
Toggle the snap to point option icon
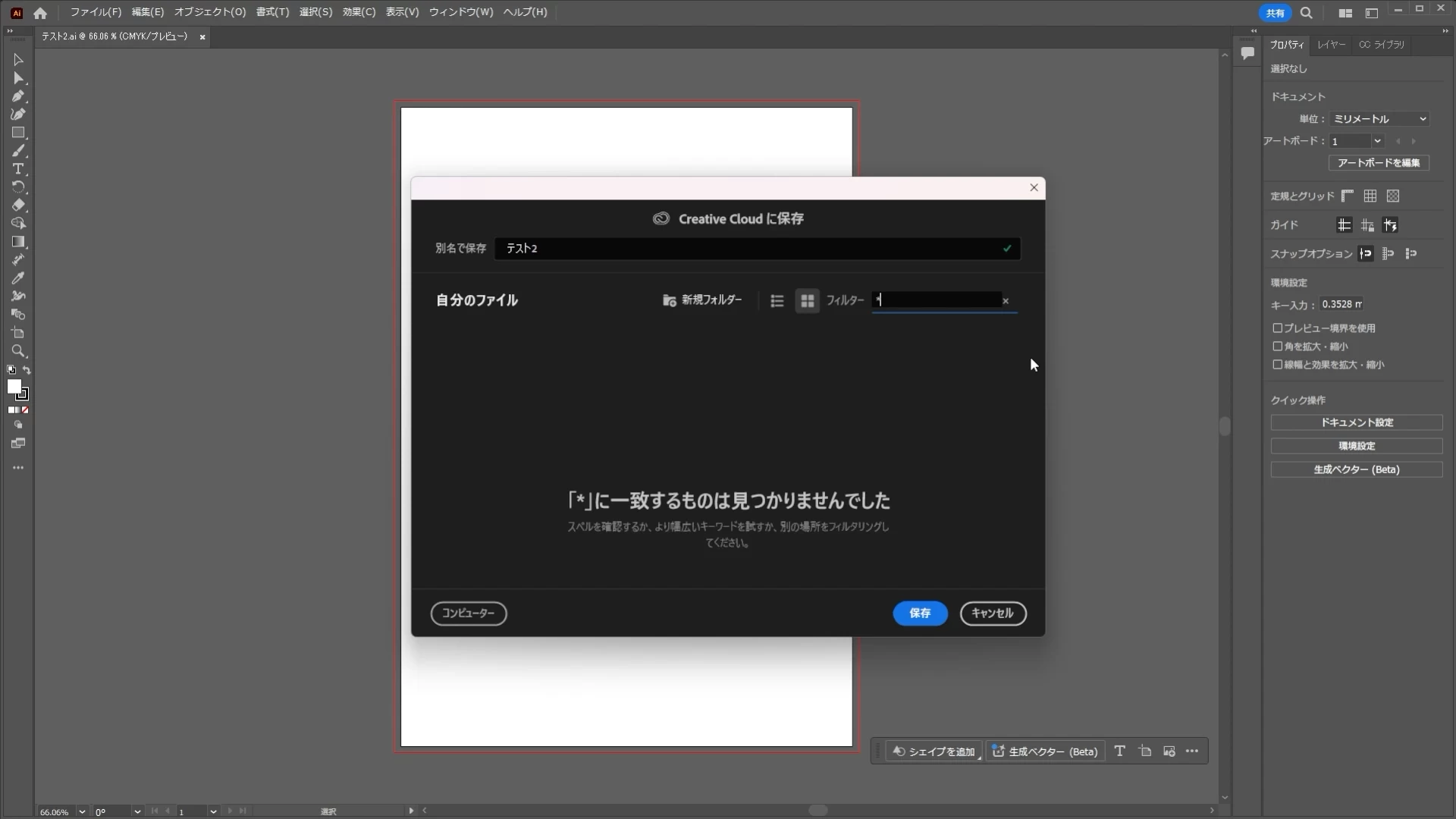(x=1366, y=254)
